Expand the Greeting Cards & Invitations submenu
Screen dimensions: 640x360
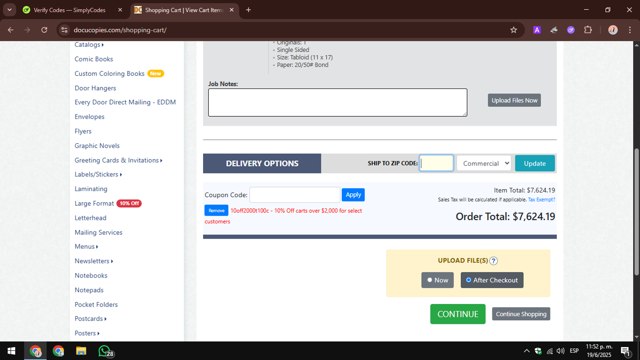[118, 160]
